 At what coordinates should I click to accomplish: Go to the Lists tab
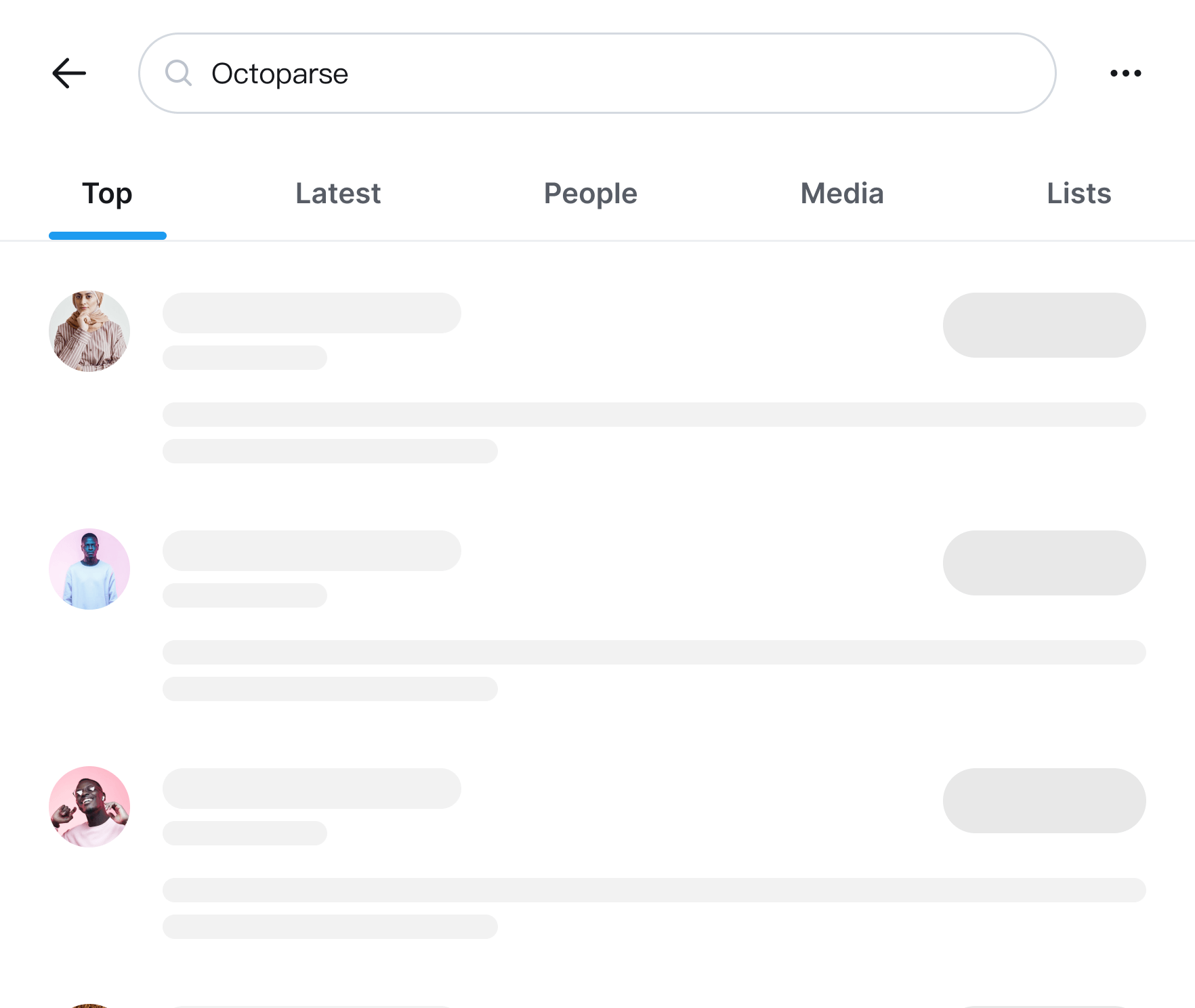(1078, 194)
